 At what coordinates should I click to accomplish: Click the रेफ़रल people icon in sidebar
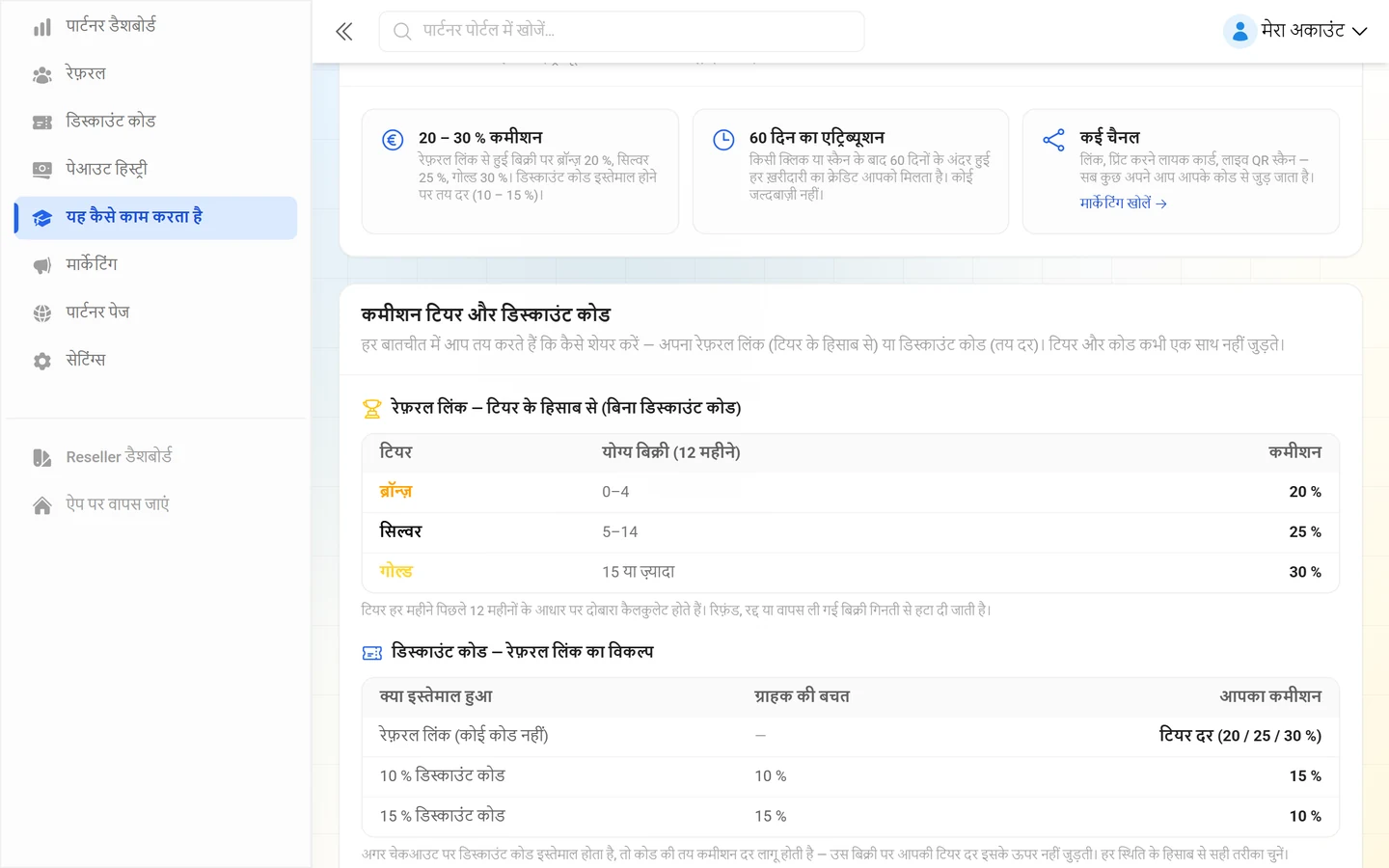(42, 74)
